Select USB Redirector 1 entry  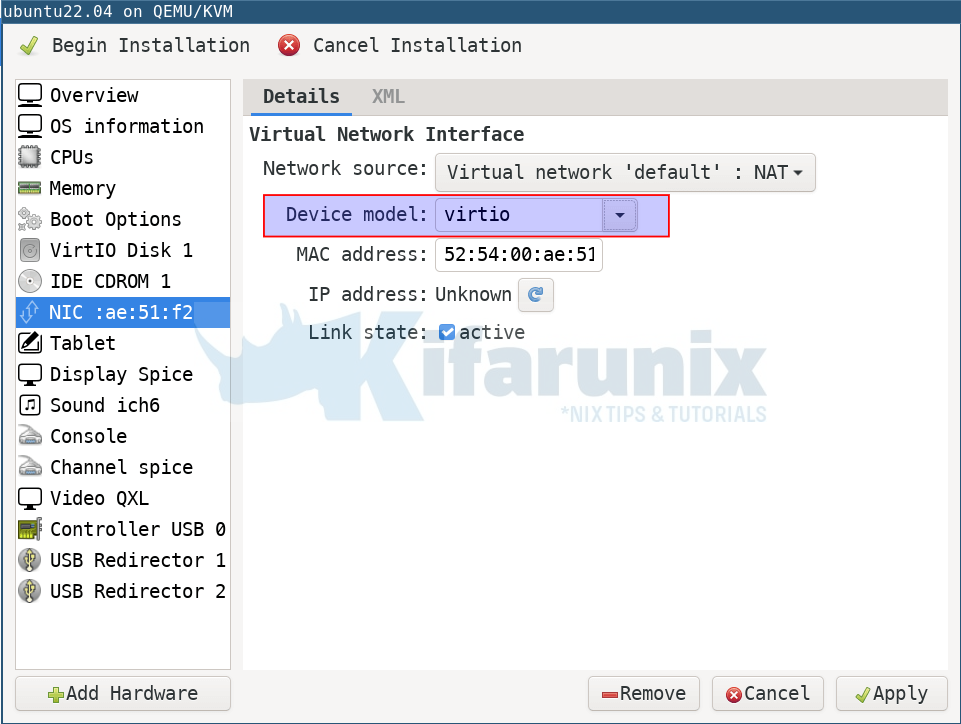click(123, 560)
